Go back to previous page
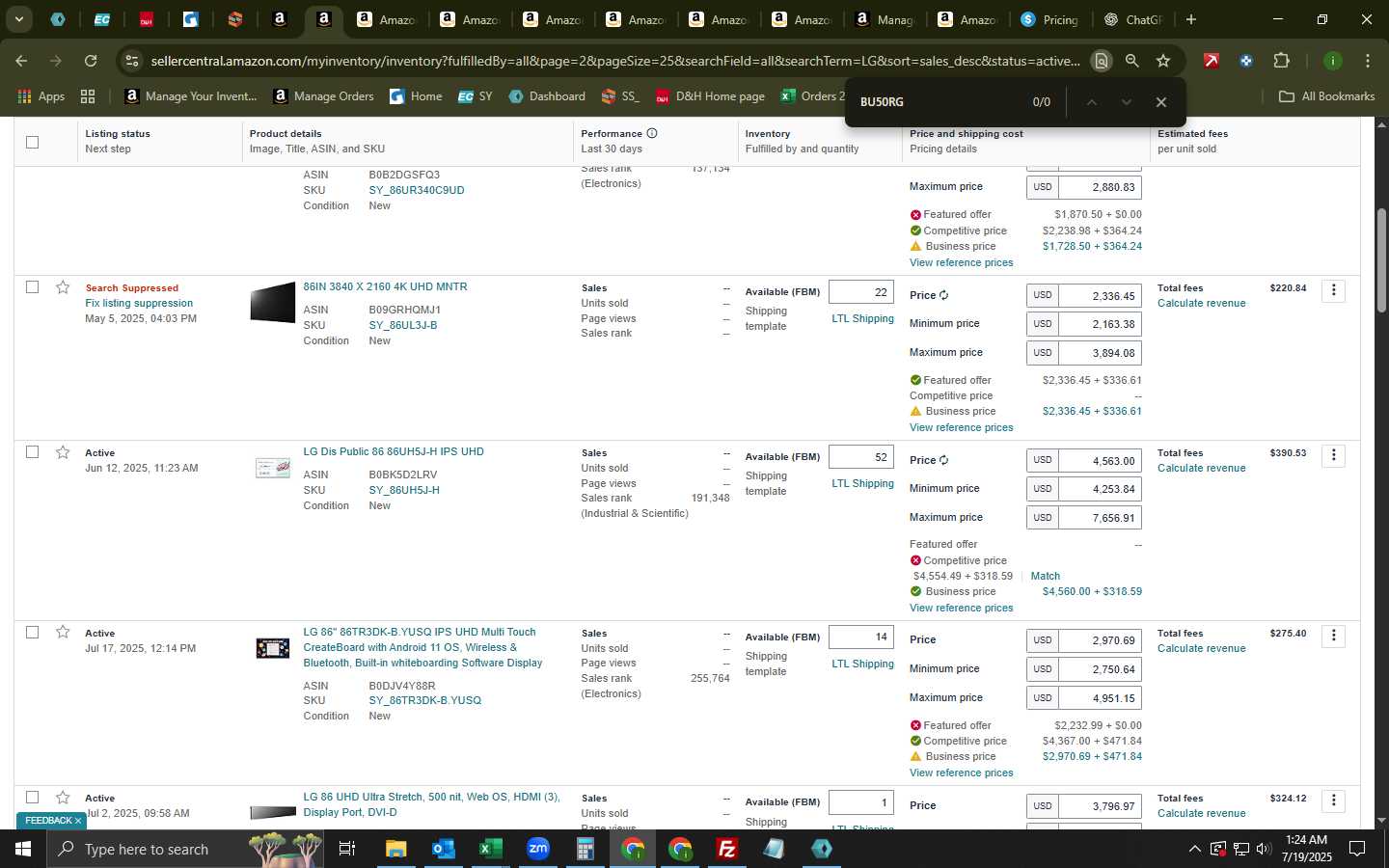 coord(21,61)
